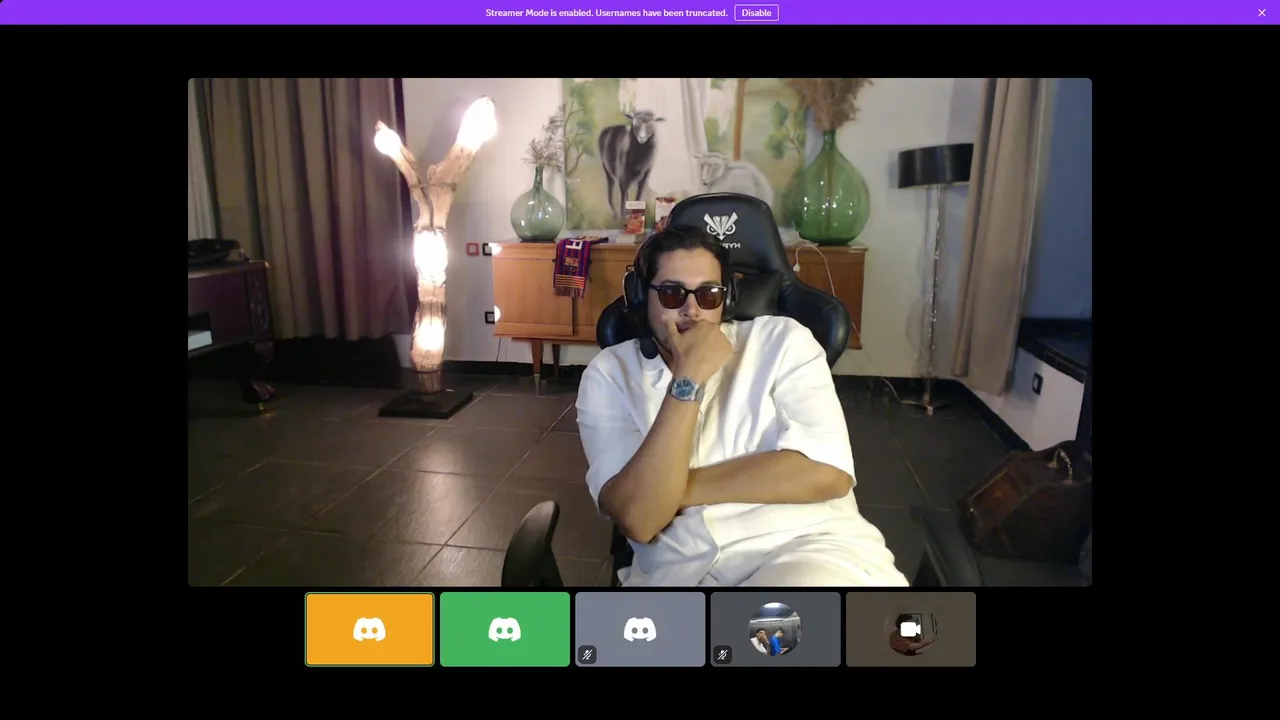Select the orange participant tile
Image resolution: width=1280 pixels, height=720 pixels.
point(370,629)
